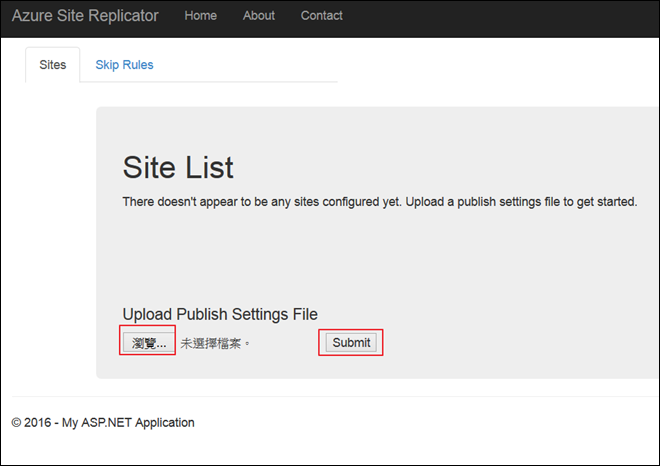Viewport: 660px width, 466px height.
Task: Click empty gray panel area above upload label
Action: click(x=380, y=255)
